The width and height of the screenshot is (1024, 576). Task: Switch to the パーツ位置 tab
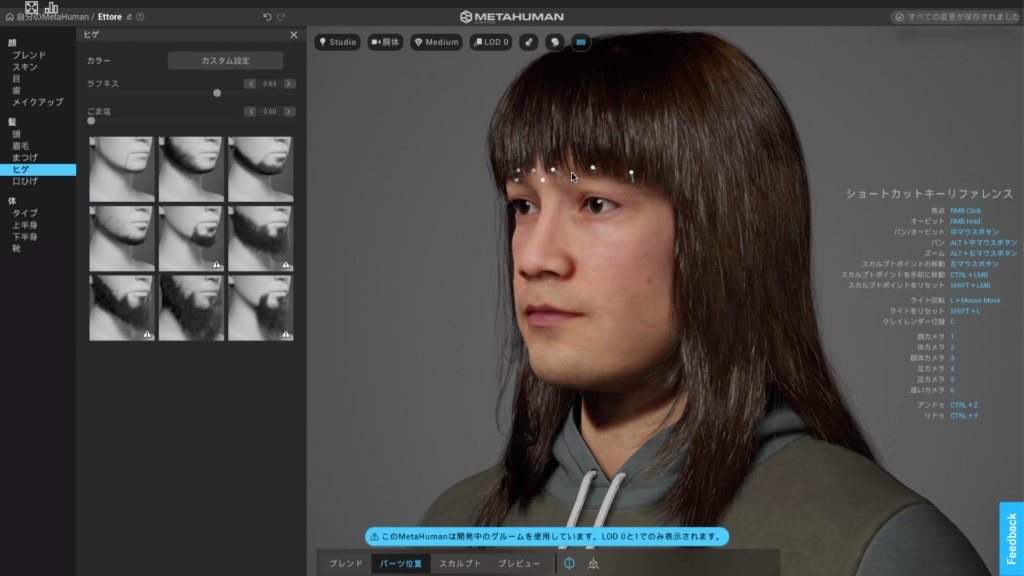[400, 563]
